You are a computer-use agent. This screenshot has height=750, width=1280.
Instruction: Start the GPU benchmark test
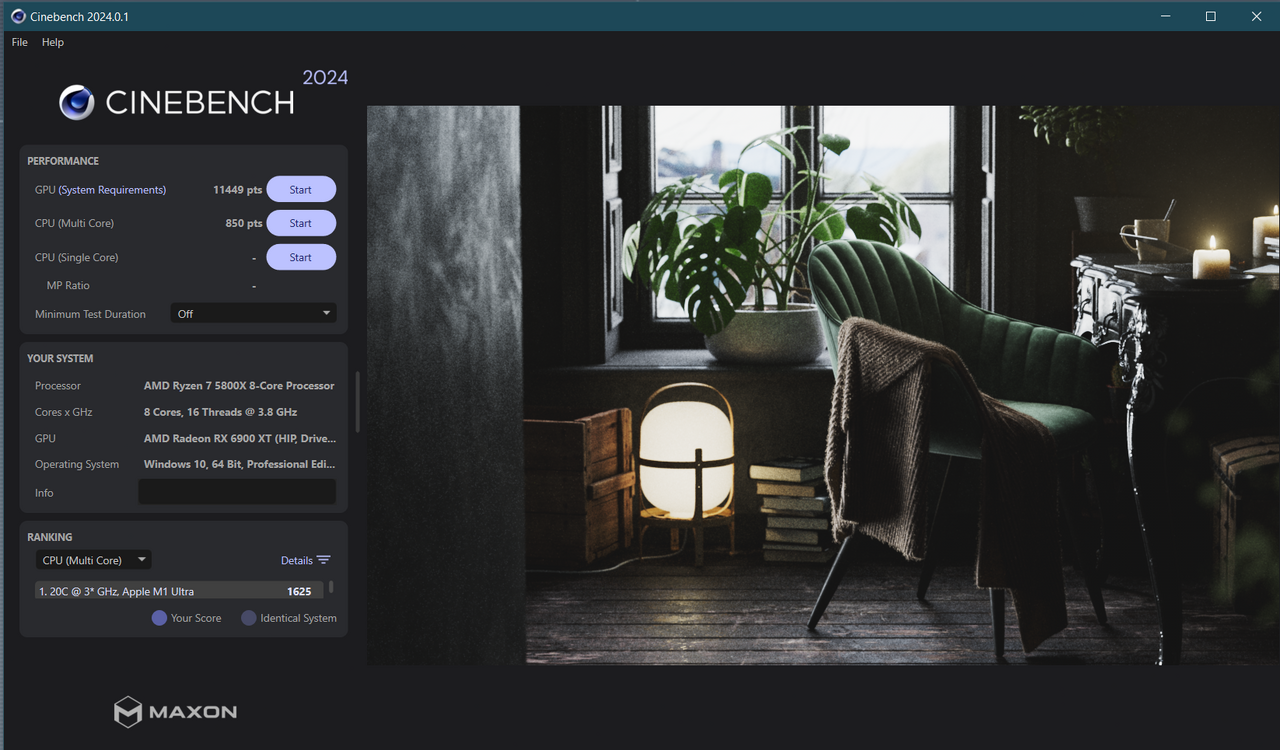point(300,190)
